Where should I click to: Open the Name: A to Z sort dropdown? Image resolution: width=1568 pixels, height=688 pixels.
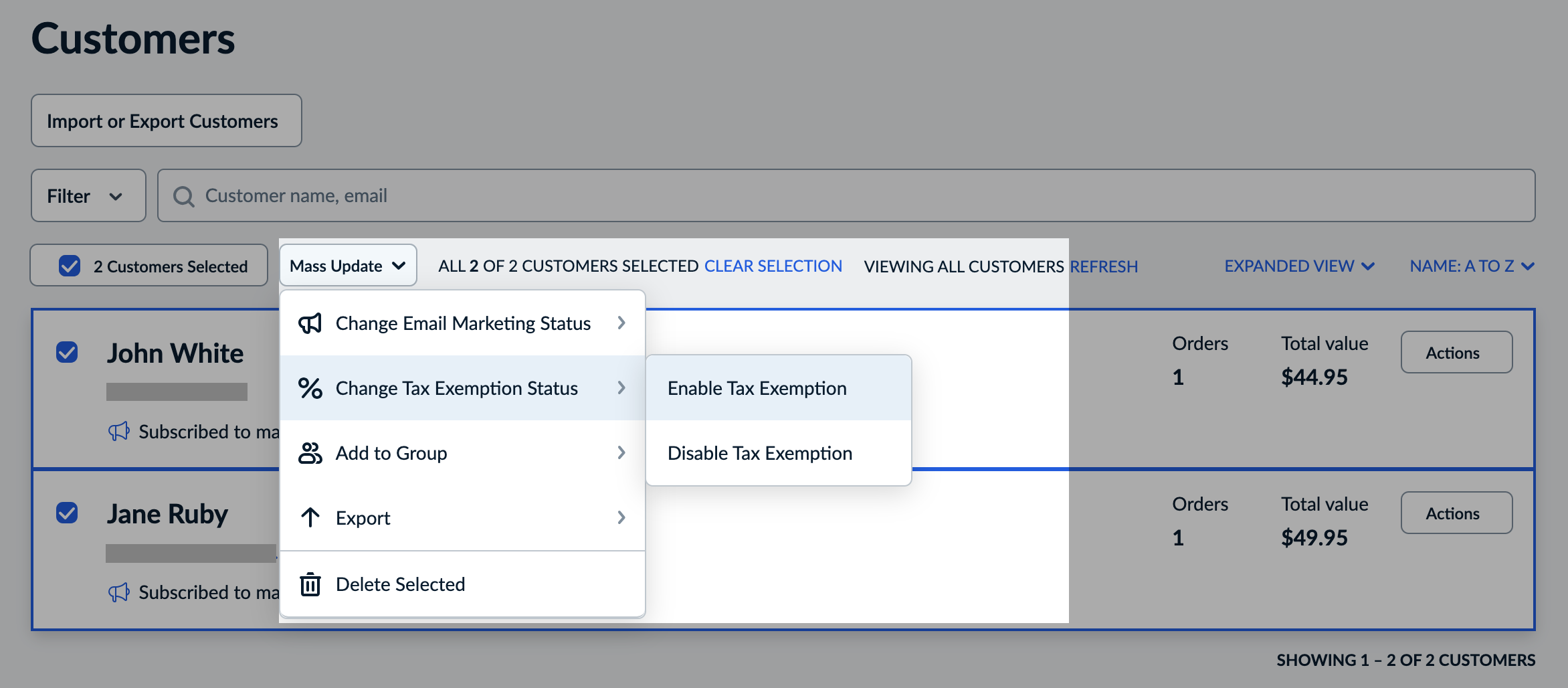click(x=1471, y=266)
